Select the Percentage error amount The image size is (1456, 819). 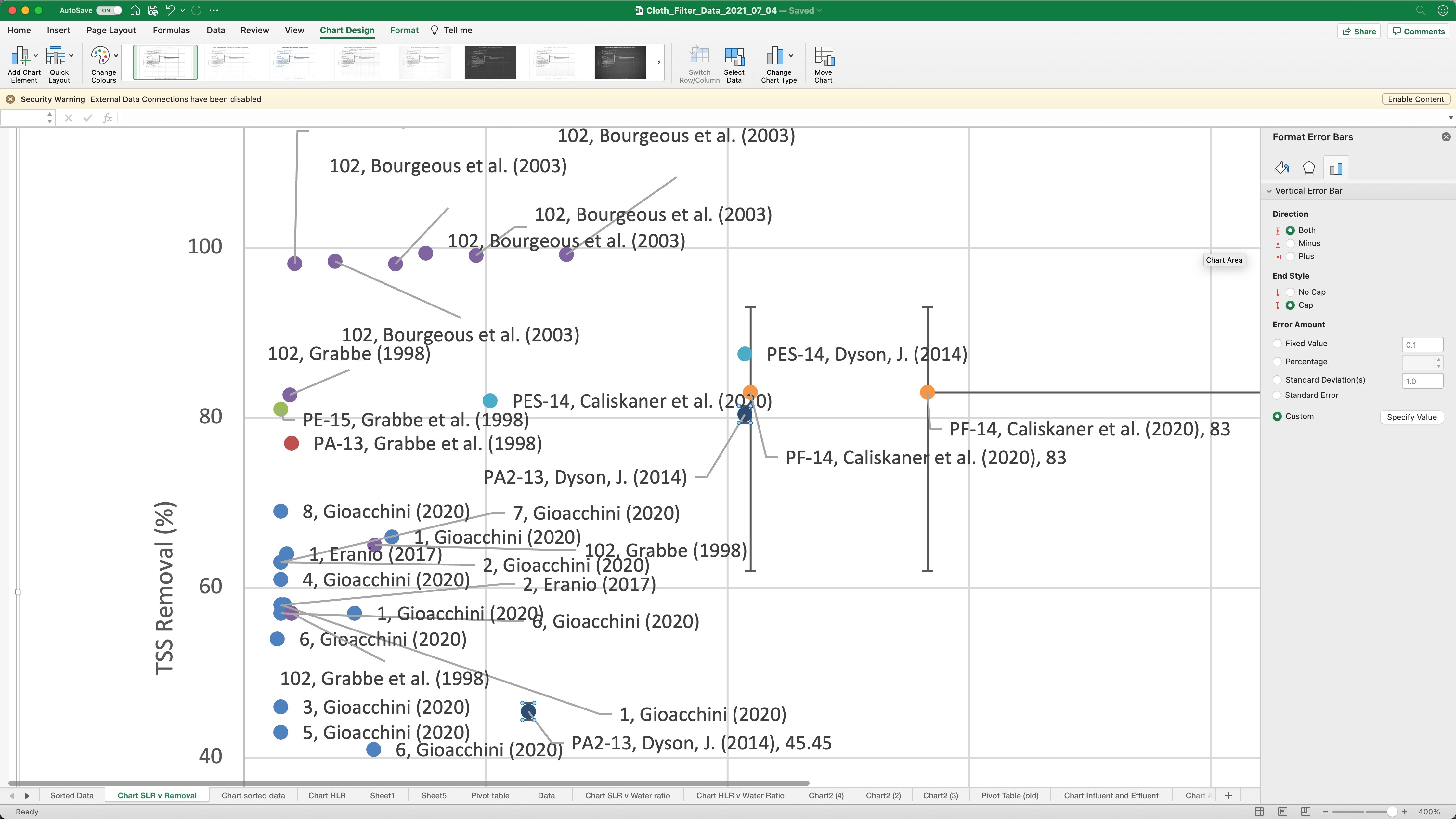(1277, 362)
